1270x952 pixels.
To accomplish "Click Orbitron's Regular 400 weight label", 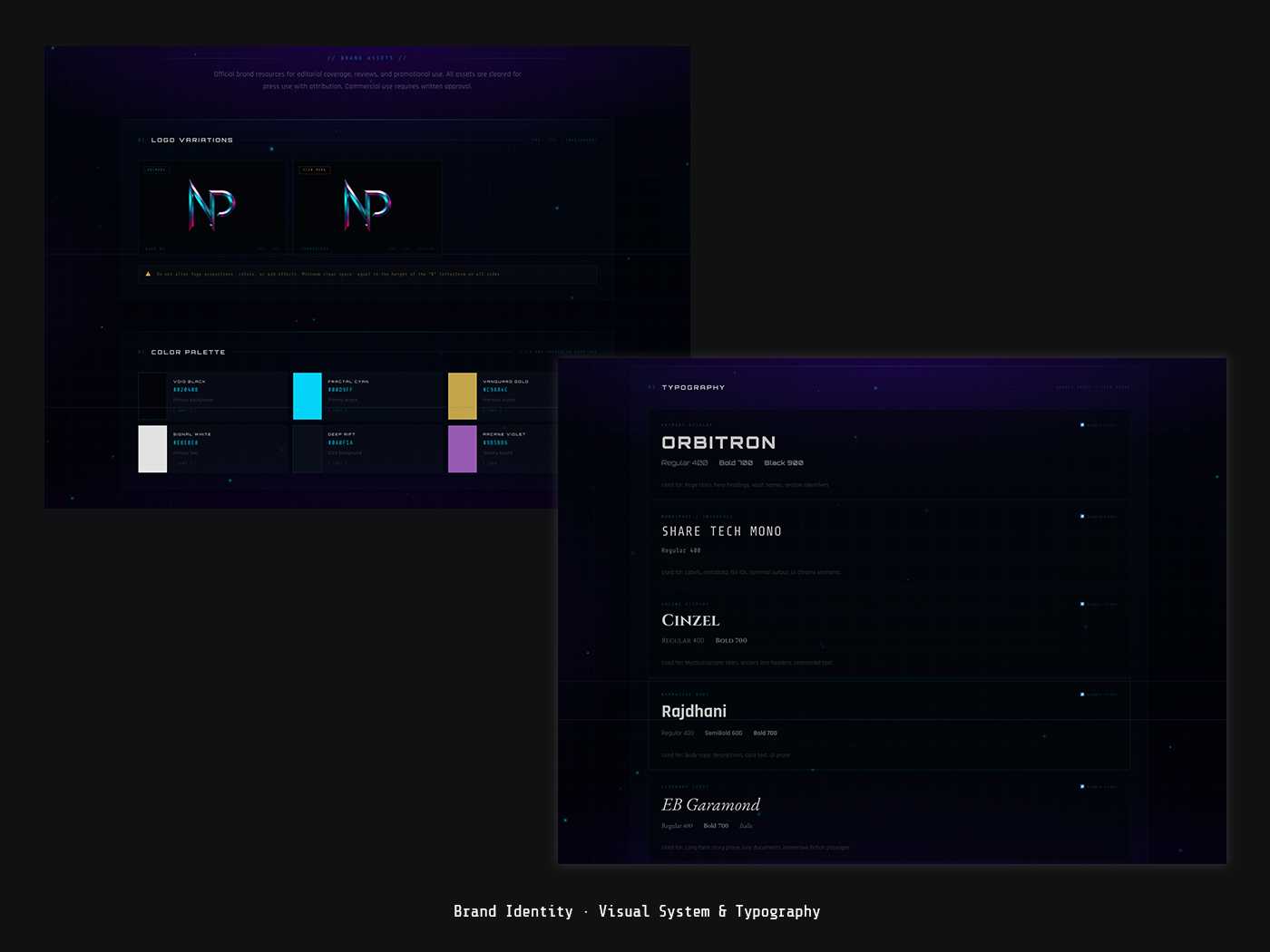I will coord(685,463).
